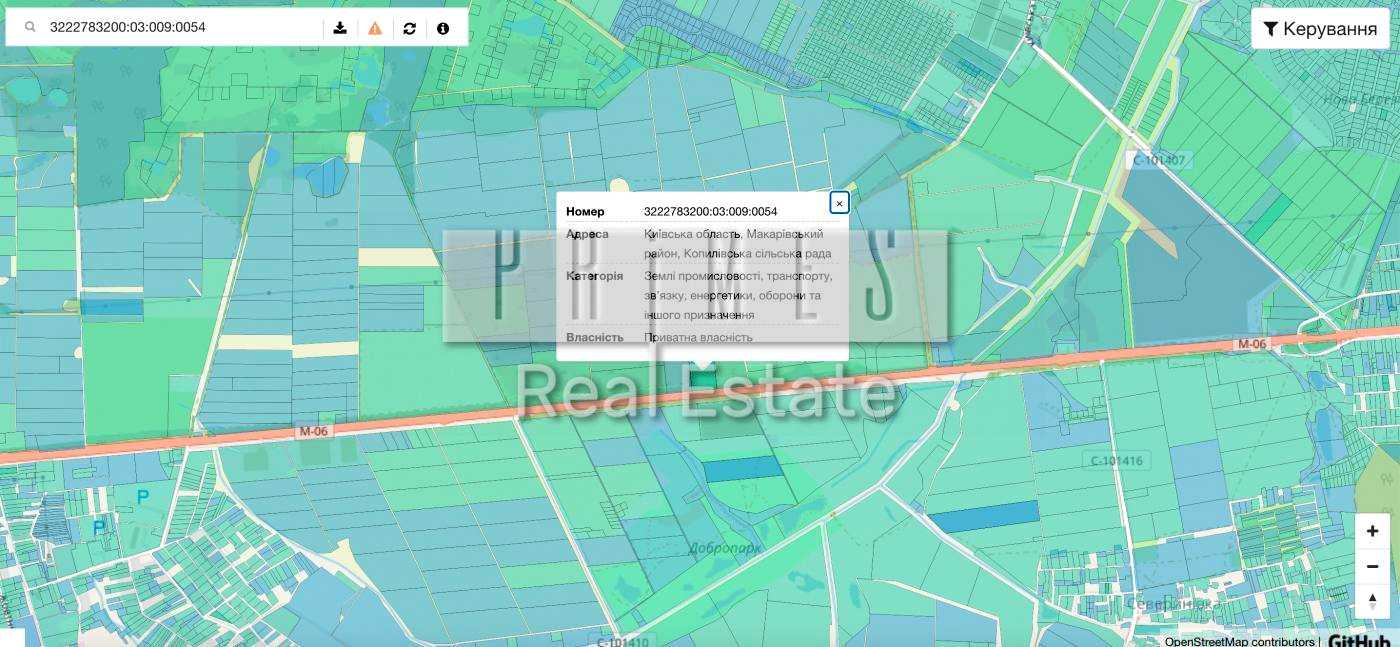Download the parcel data with the download icon
The image size is (1400, 647).
pos(340,28)
